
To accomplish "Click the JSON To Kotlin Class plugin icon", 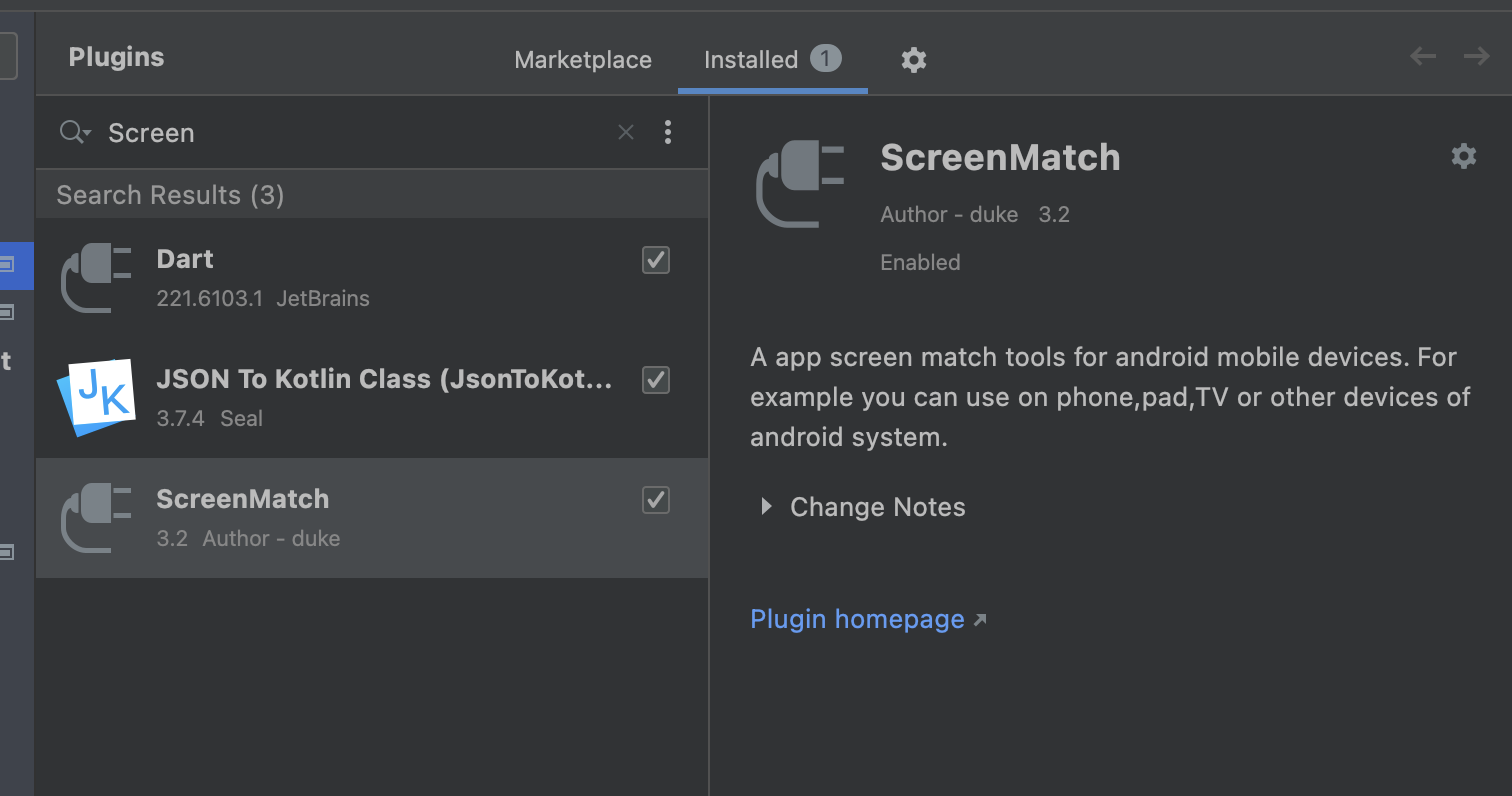I will pyautogui.click(x=96, y=397).
